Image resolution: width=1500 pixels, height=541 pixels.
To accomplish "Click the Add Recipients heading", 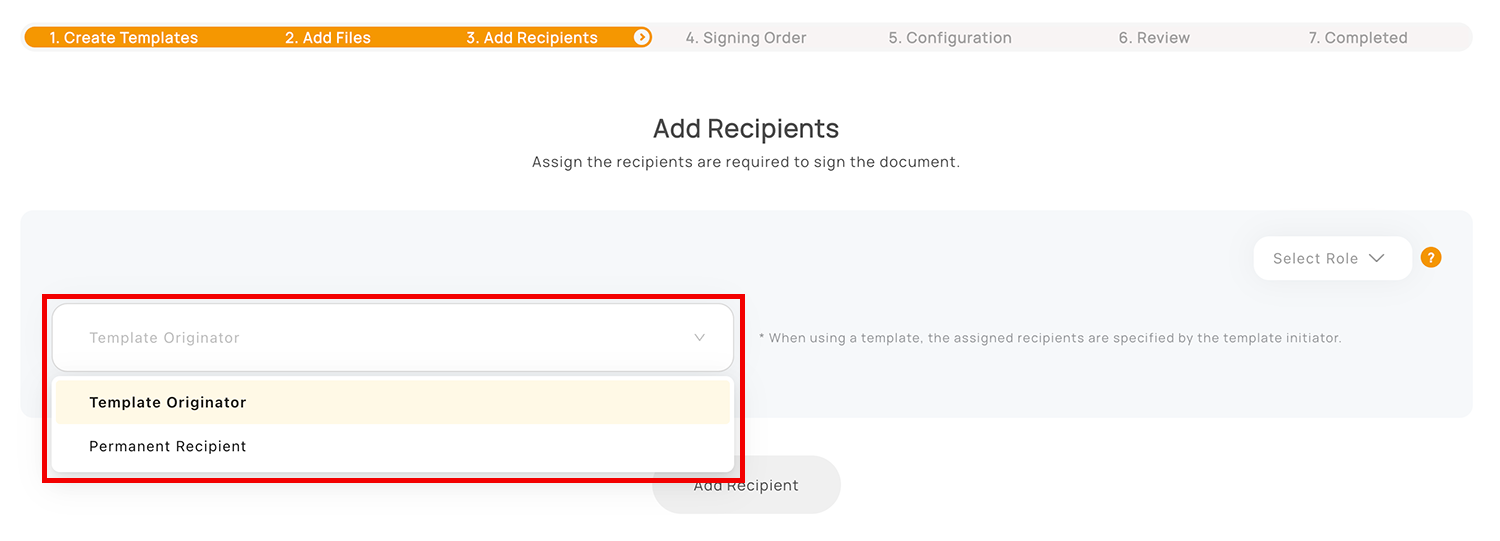I will click(x=746, y=128).
